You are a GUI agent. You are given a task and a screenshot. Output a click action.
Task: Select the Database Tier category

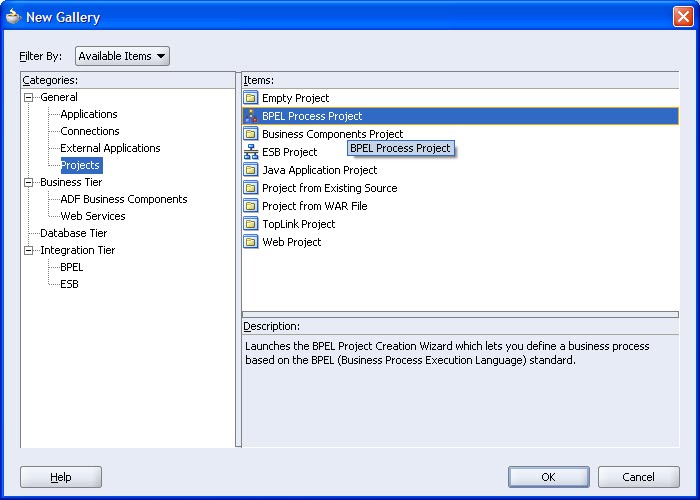click(74, 233)
